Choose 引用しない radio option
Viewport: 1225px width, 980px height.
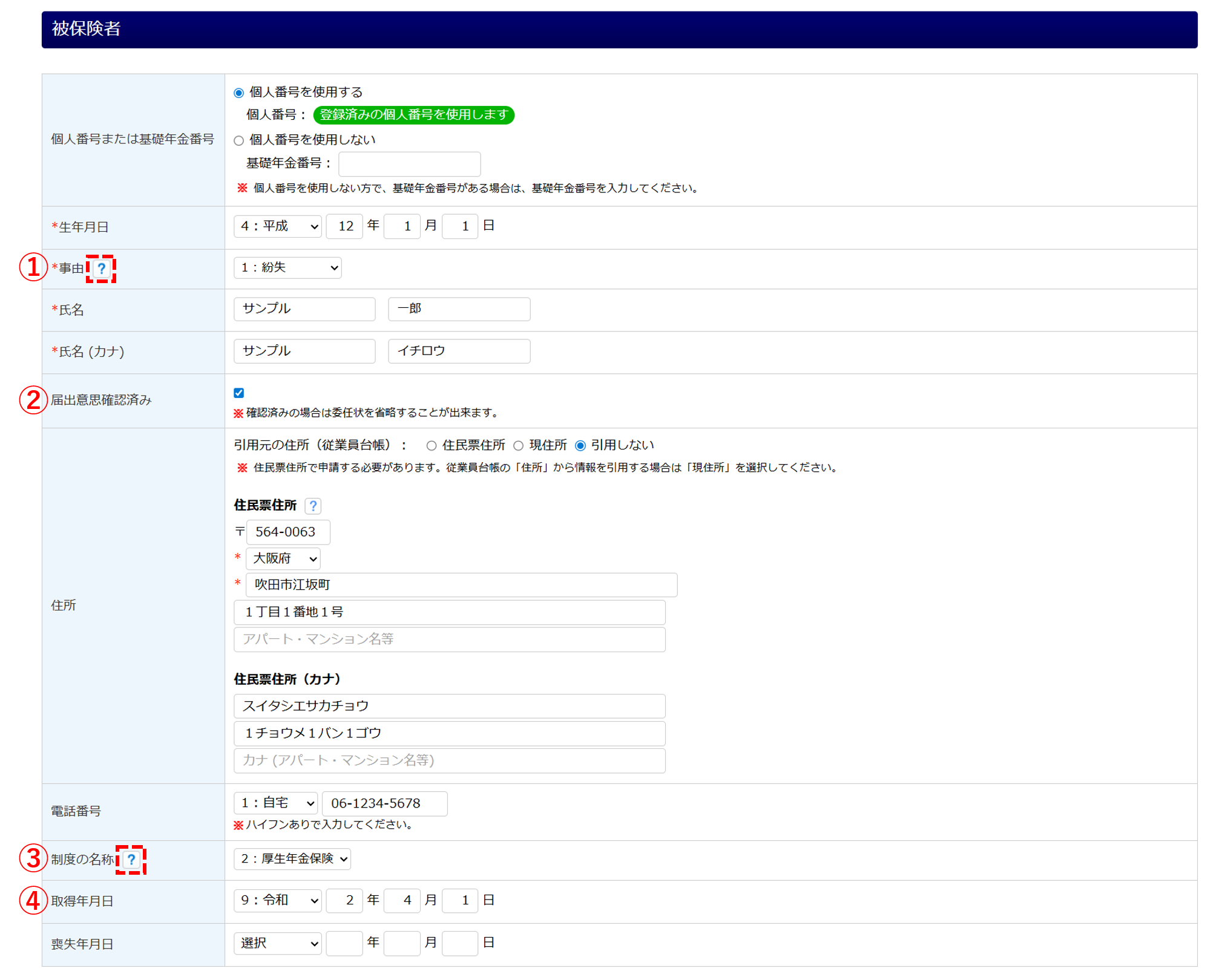[x=580, y=446]
